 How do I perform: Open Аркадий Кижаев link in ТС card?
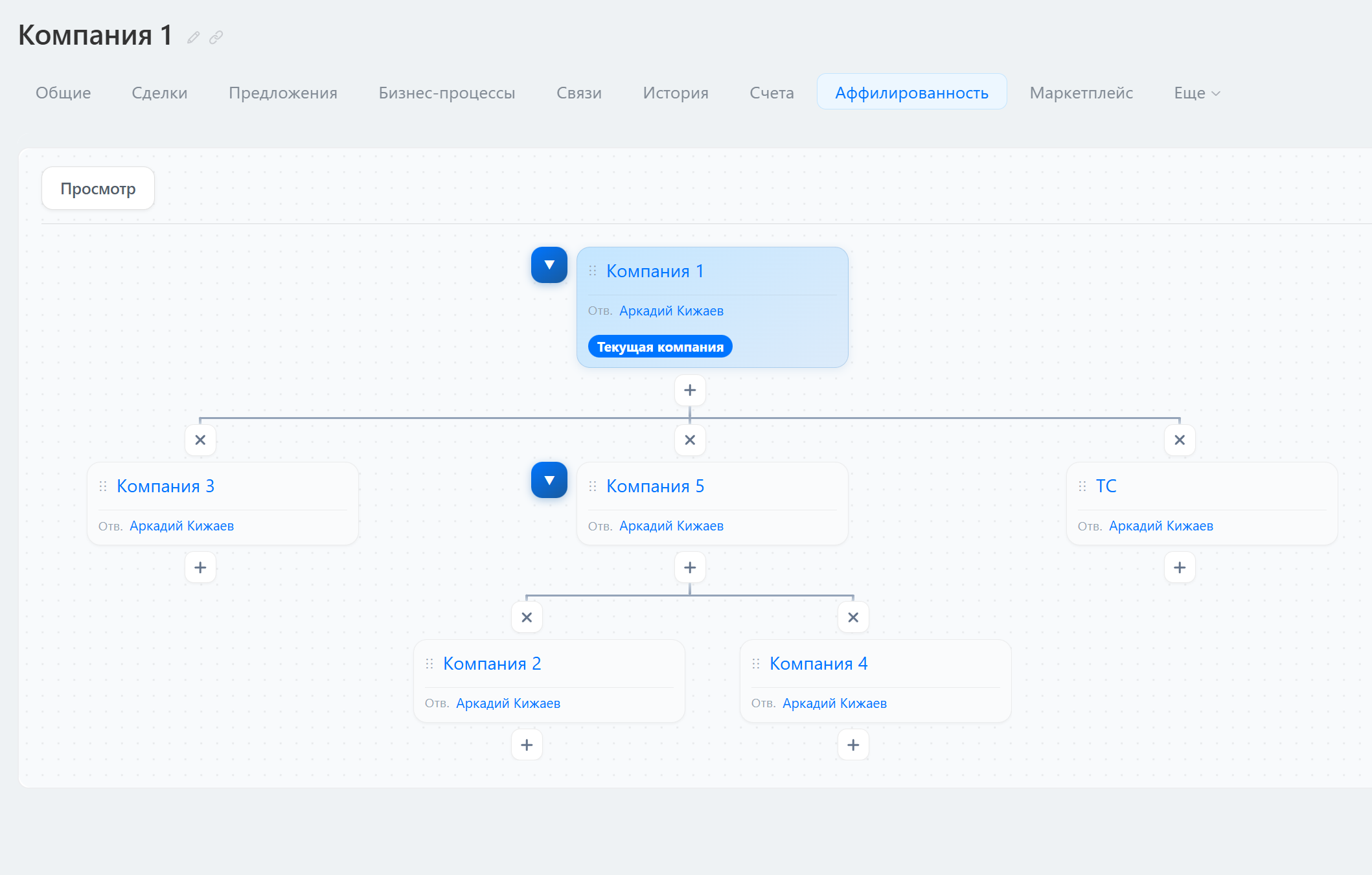click(x=1161, y=526)
